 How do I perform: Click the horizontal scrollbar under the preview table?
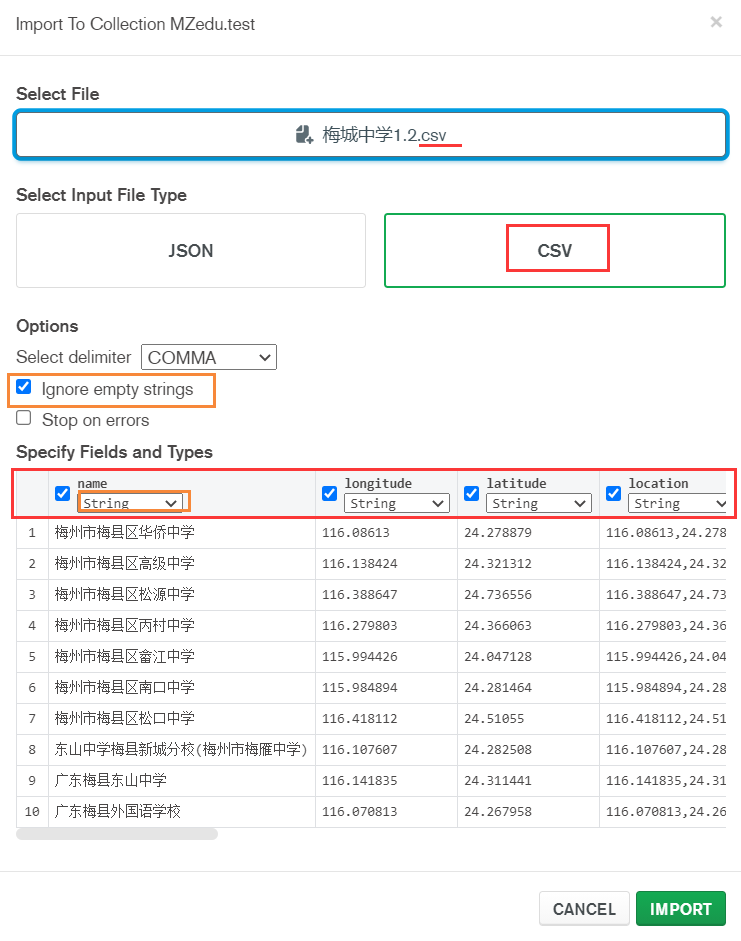(117, 834)
